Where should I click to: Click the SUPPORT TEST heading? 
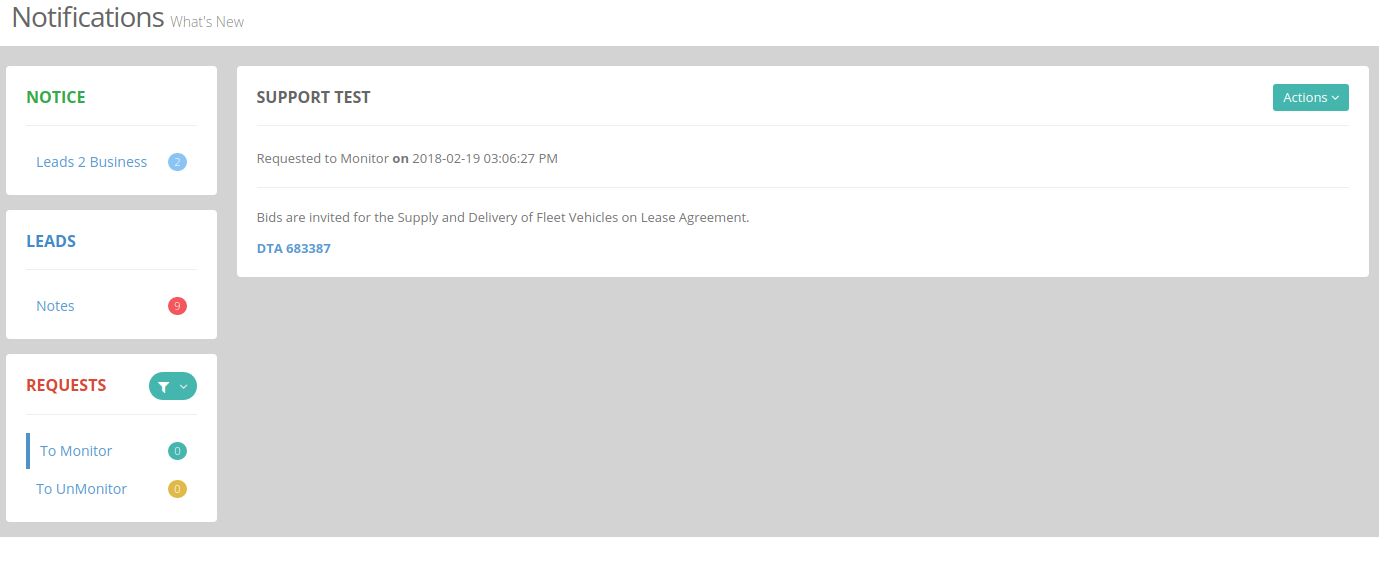click(x=314, y=97)
